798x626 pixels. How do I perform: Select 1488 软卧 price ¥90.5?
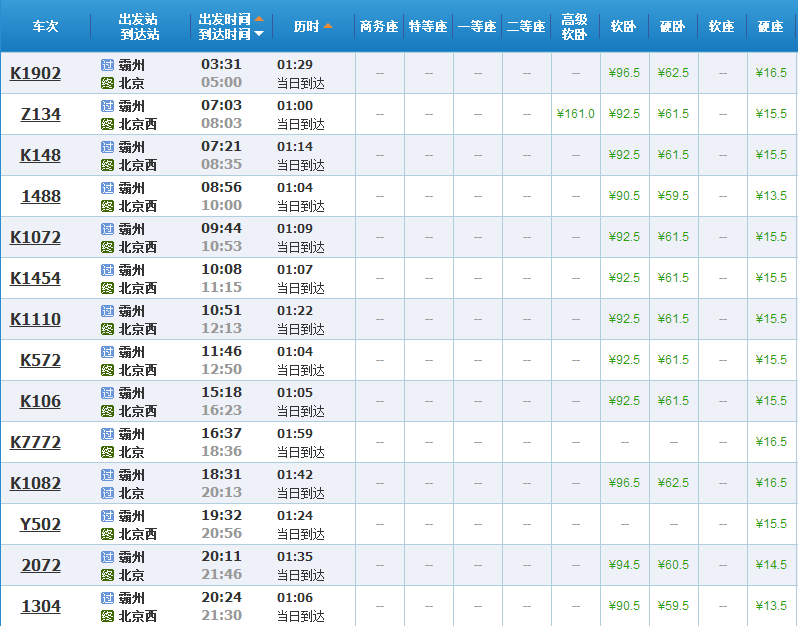(624, 196)
